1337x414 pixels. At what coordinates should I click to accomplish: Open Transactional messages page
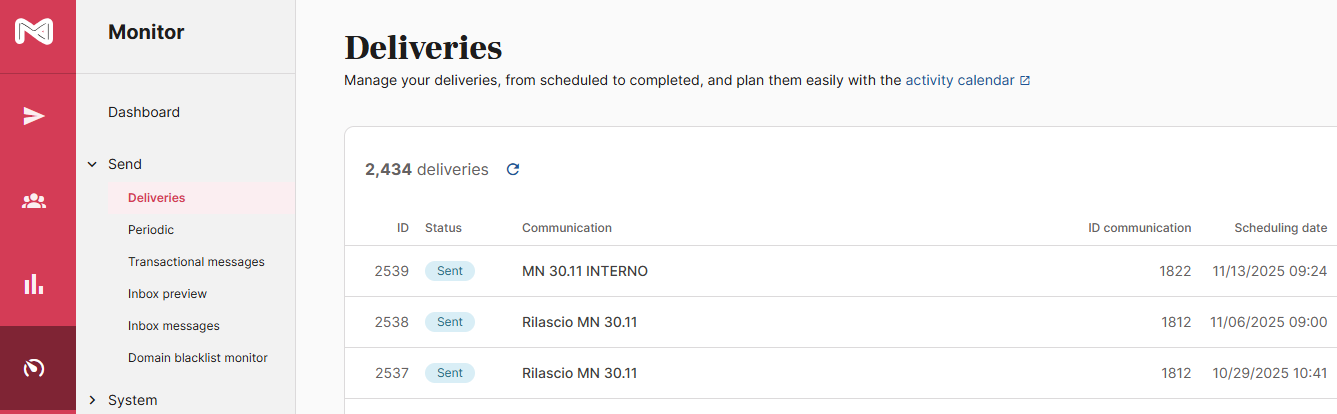196,262
